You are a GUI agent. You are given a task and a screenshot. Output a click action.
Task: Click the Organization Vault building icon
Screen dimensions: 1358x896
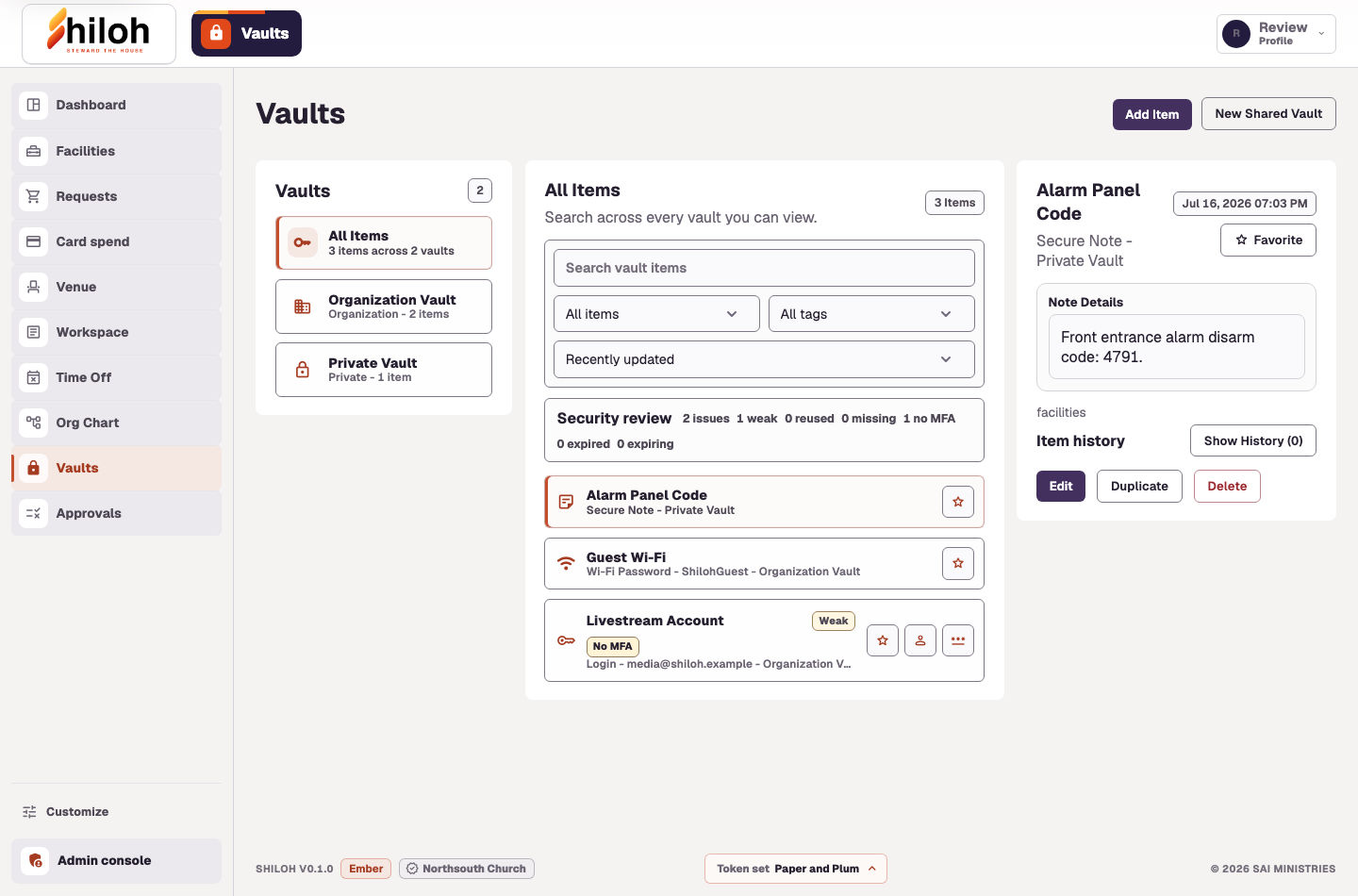coord(303,307)
